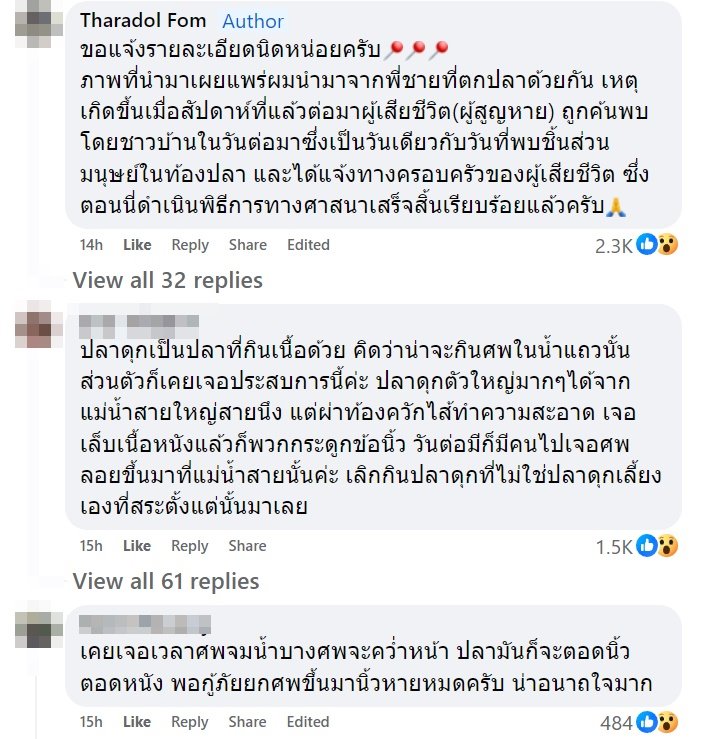The height and width of the screenshot is (739, 710).
Task: Share the comment with 1.5K reactions
Action: click(x=247, y=546)
